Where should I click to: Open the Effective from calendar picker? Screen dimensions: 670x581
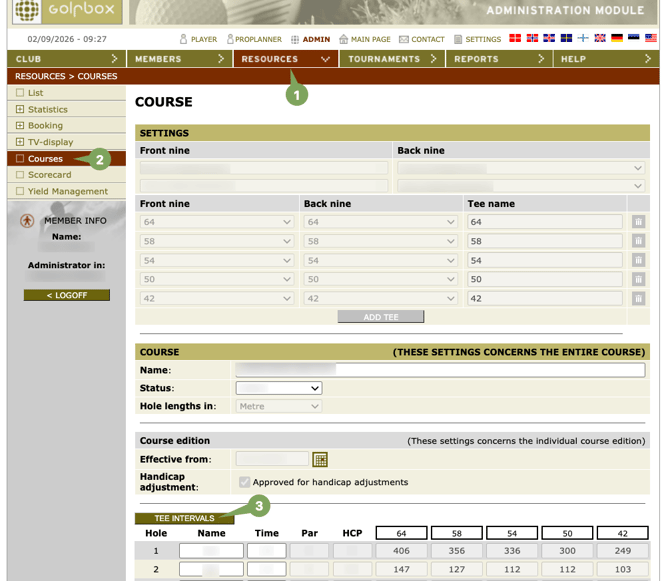(x=320, y=460)
